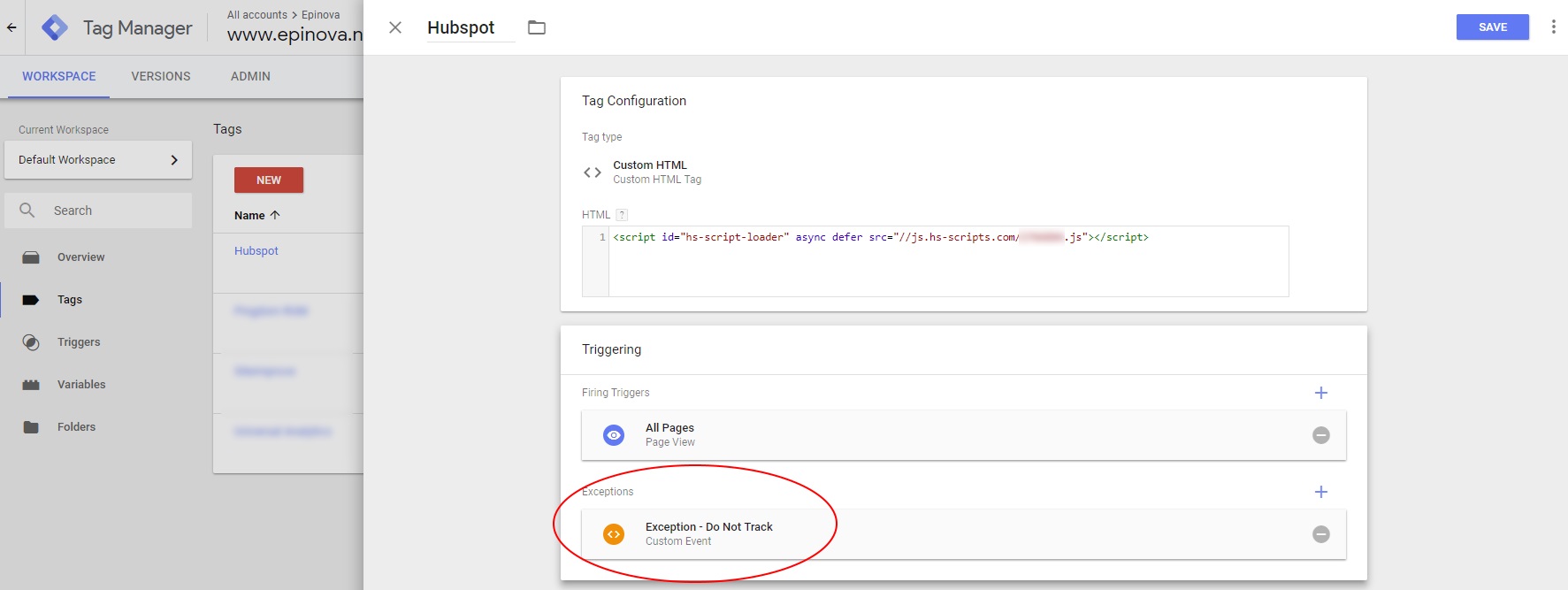Image resolution: width=1568 pixels, height=590 pixels.
Task: Click the Tag Configuration heading
Action: pos(634,101)
